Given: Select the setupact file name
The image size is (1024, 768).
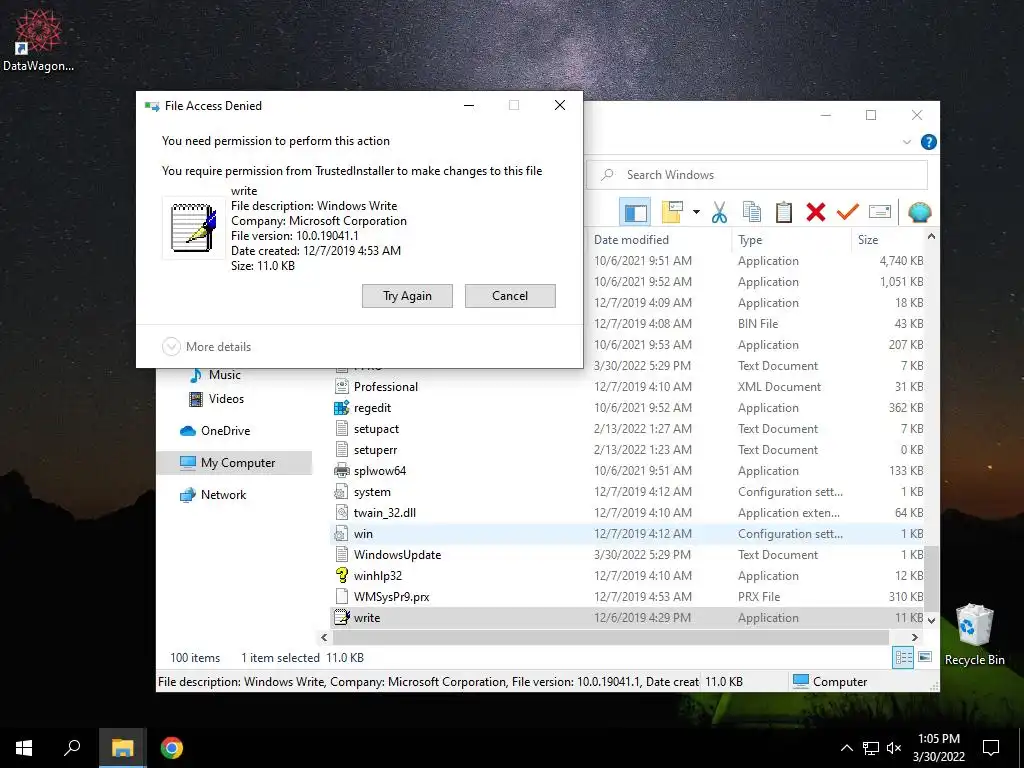Looking at the screenshot, I should point(376,429).
